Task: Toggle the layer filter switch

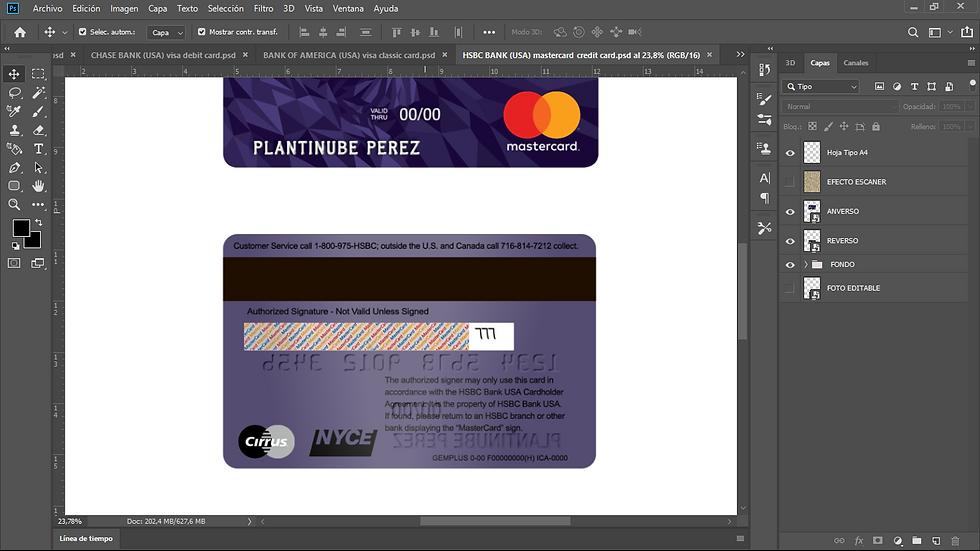Action: click(972, 84)
